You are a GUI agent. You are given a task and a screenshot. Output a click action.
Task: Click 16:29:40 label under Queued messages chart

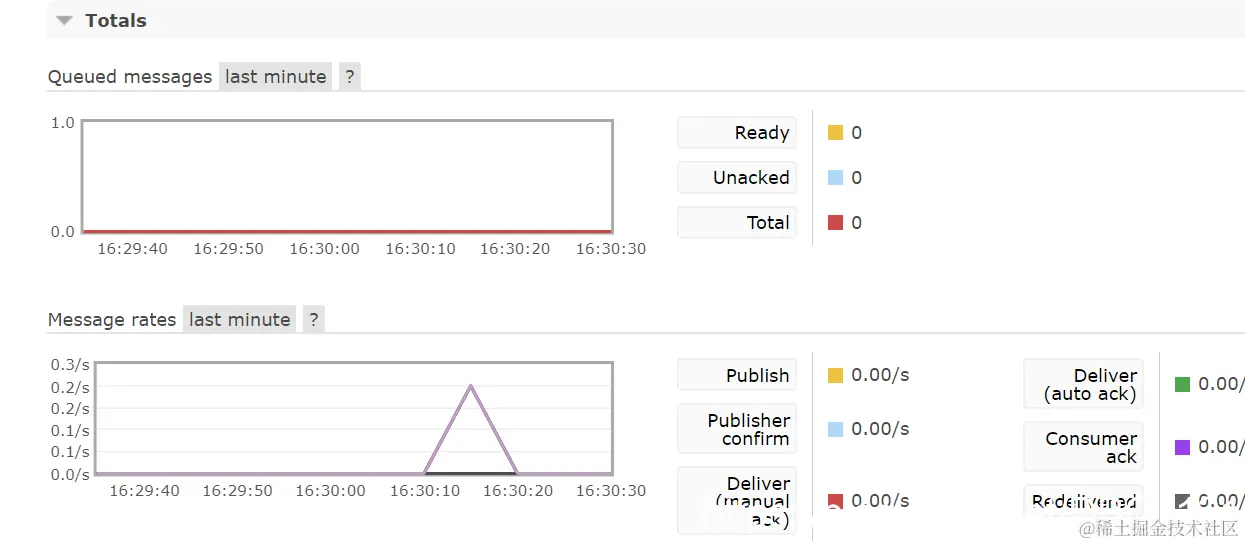(132, 249)
